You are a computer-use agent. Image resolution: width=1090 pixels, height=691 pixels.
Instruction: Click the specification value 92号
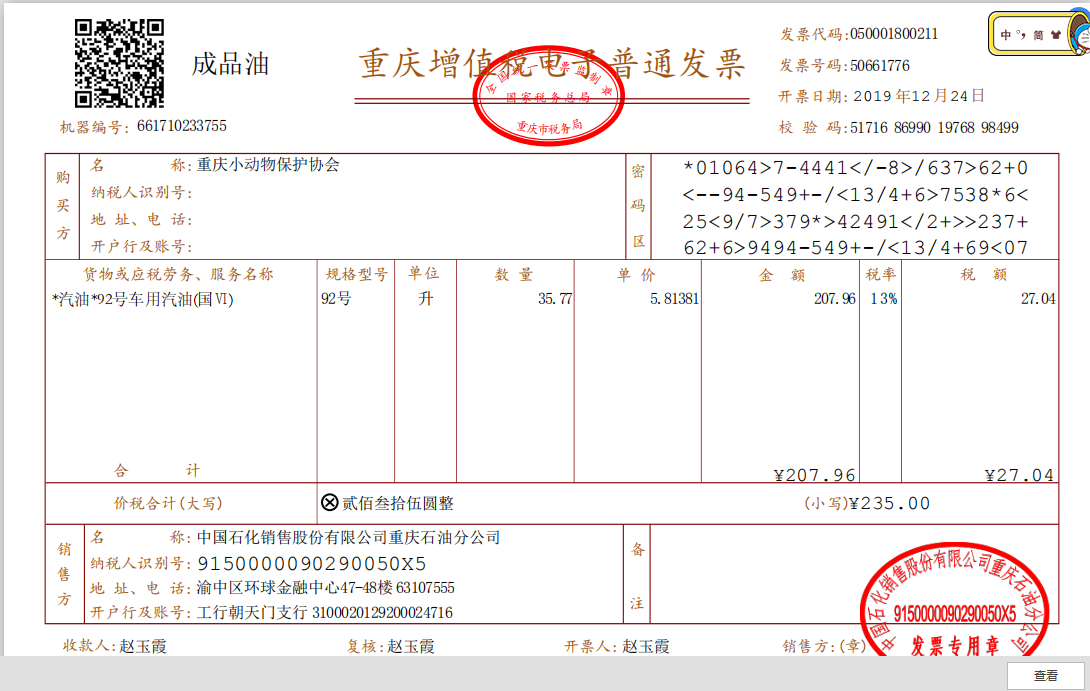(x=336, y=299)
